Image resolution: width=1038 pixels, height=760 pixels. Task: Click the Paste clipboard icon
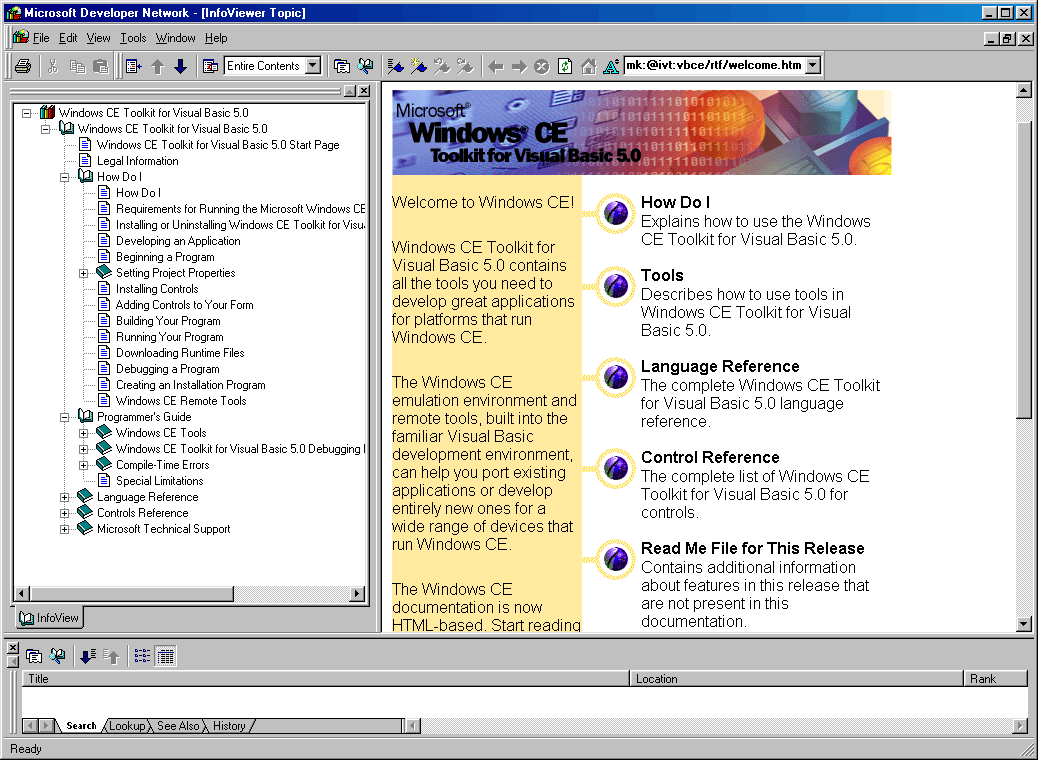coord(101,66)
